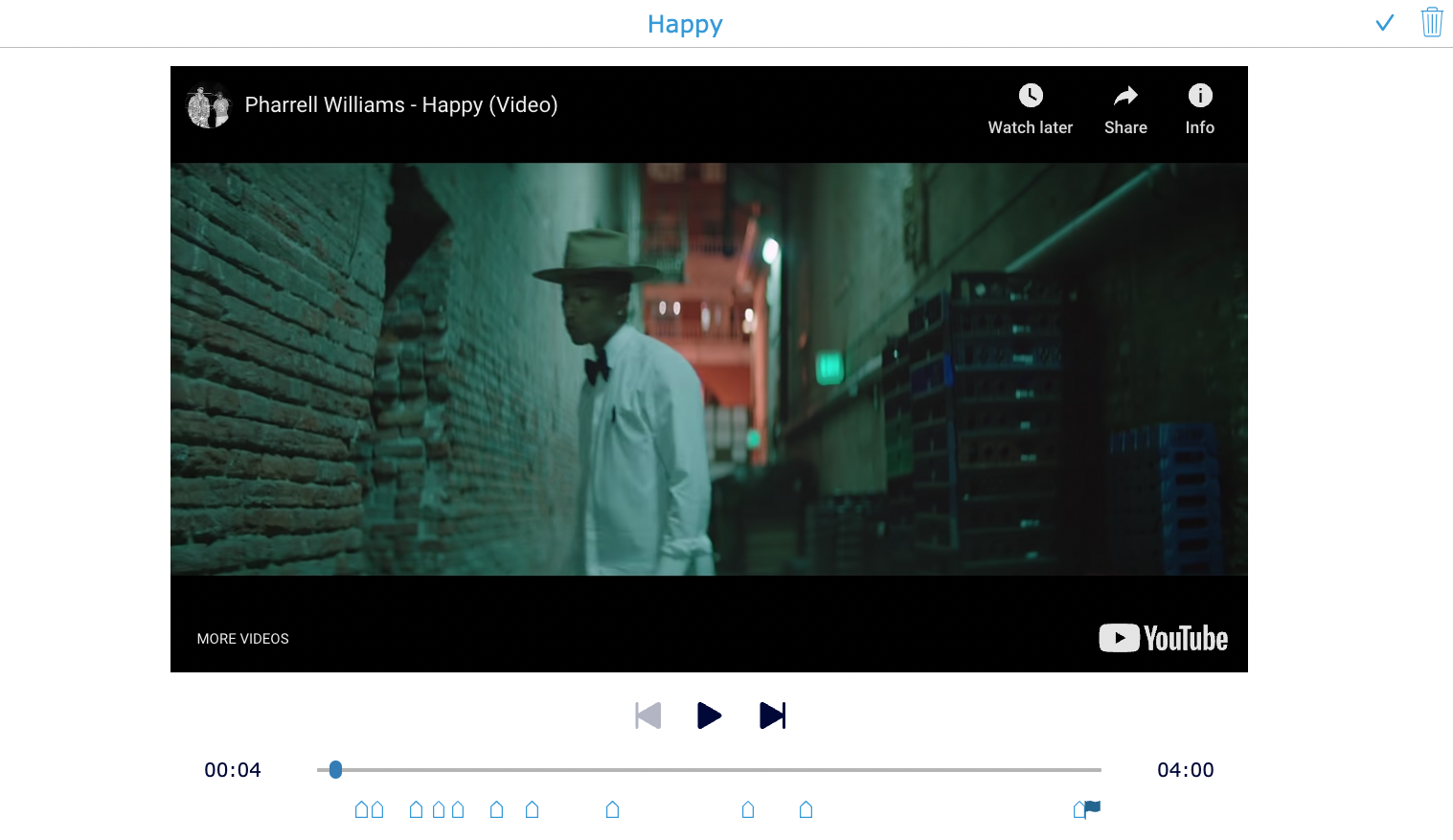Open the video title link
The image size is (1453, 840).
401,104
